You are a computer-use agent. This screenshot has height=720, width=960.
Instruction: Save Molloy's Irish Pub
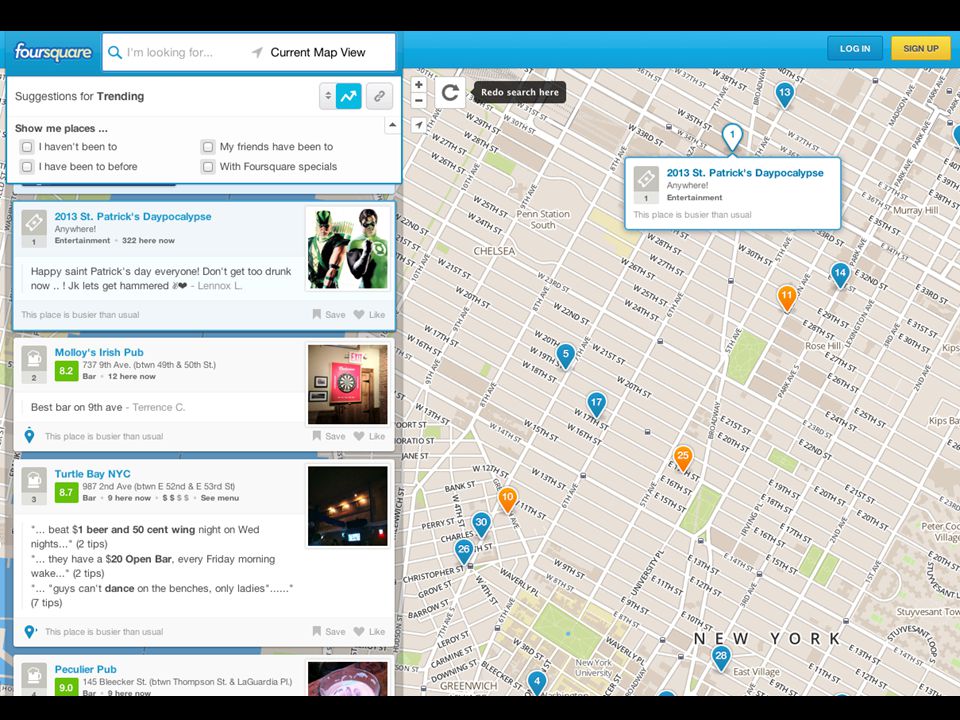click(x=329, y=437)
